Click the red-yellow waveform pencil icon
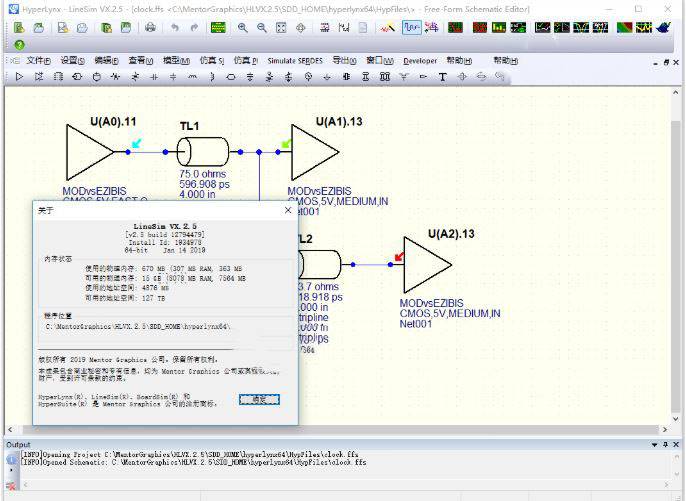 [x=387, y=28]
